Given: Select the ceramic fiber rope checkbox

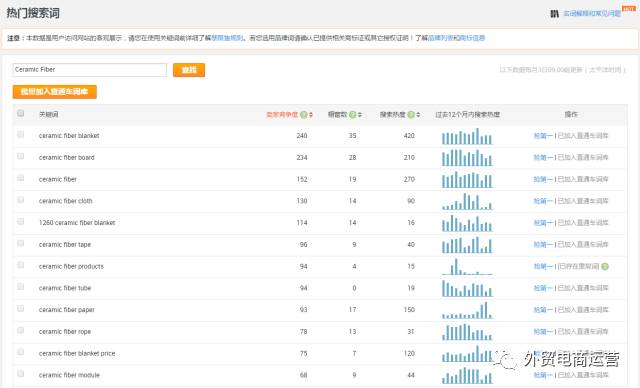Looking at the screenshot, I should click(20, 330).
